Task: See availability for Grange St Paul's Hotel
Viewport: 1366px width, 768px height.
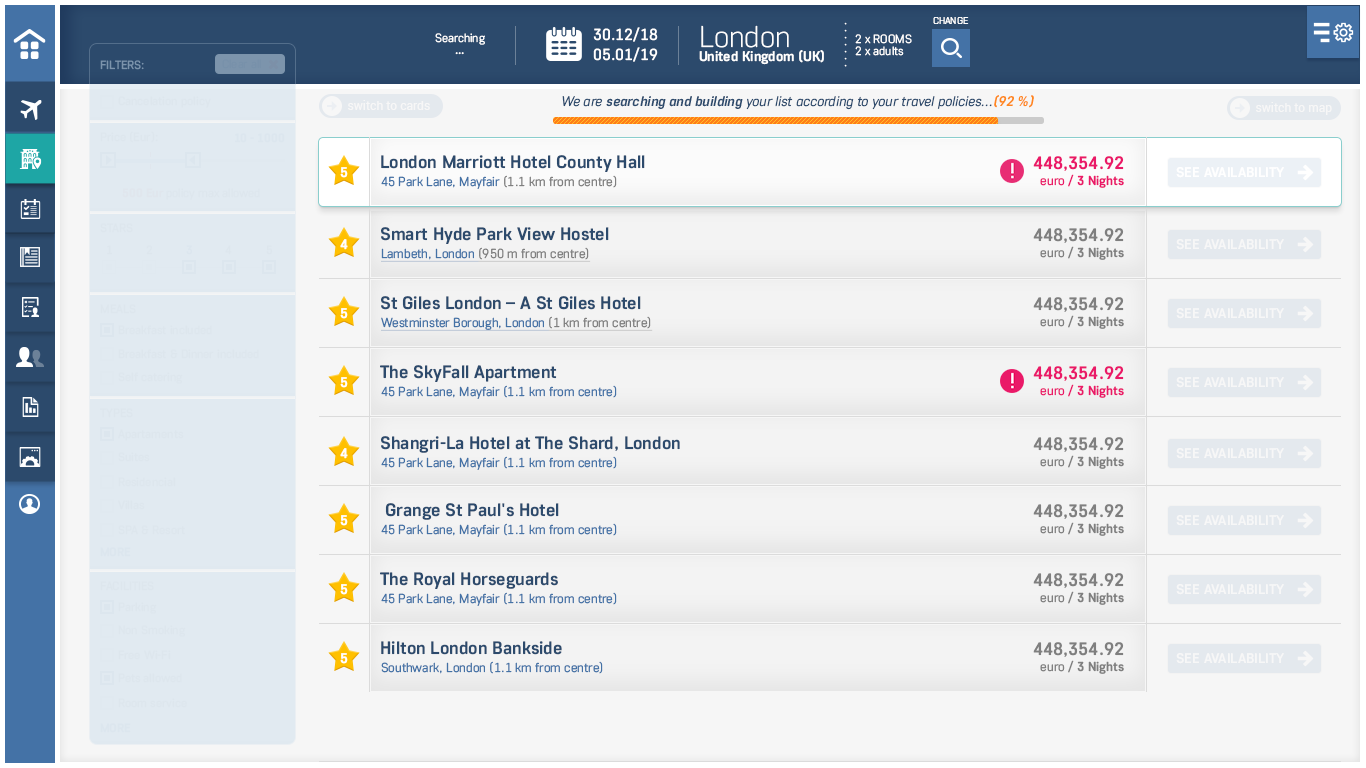Action: click(1244, 520)
